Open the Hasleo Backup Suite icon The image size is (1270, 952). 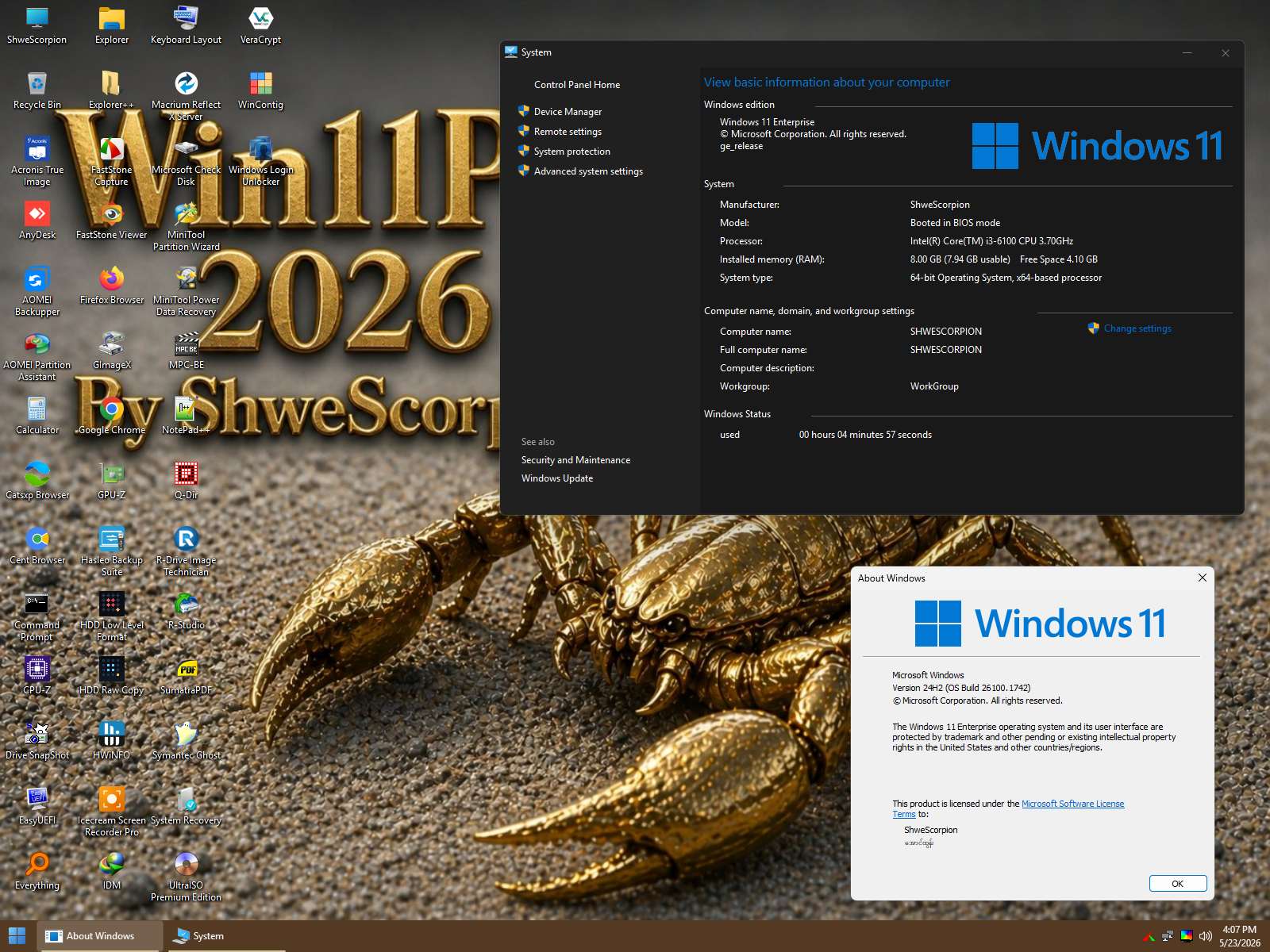point(112,551)
